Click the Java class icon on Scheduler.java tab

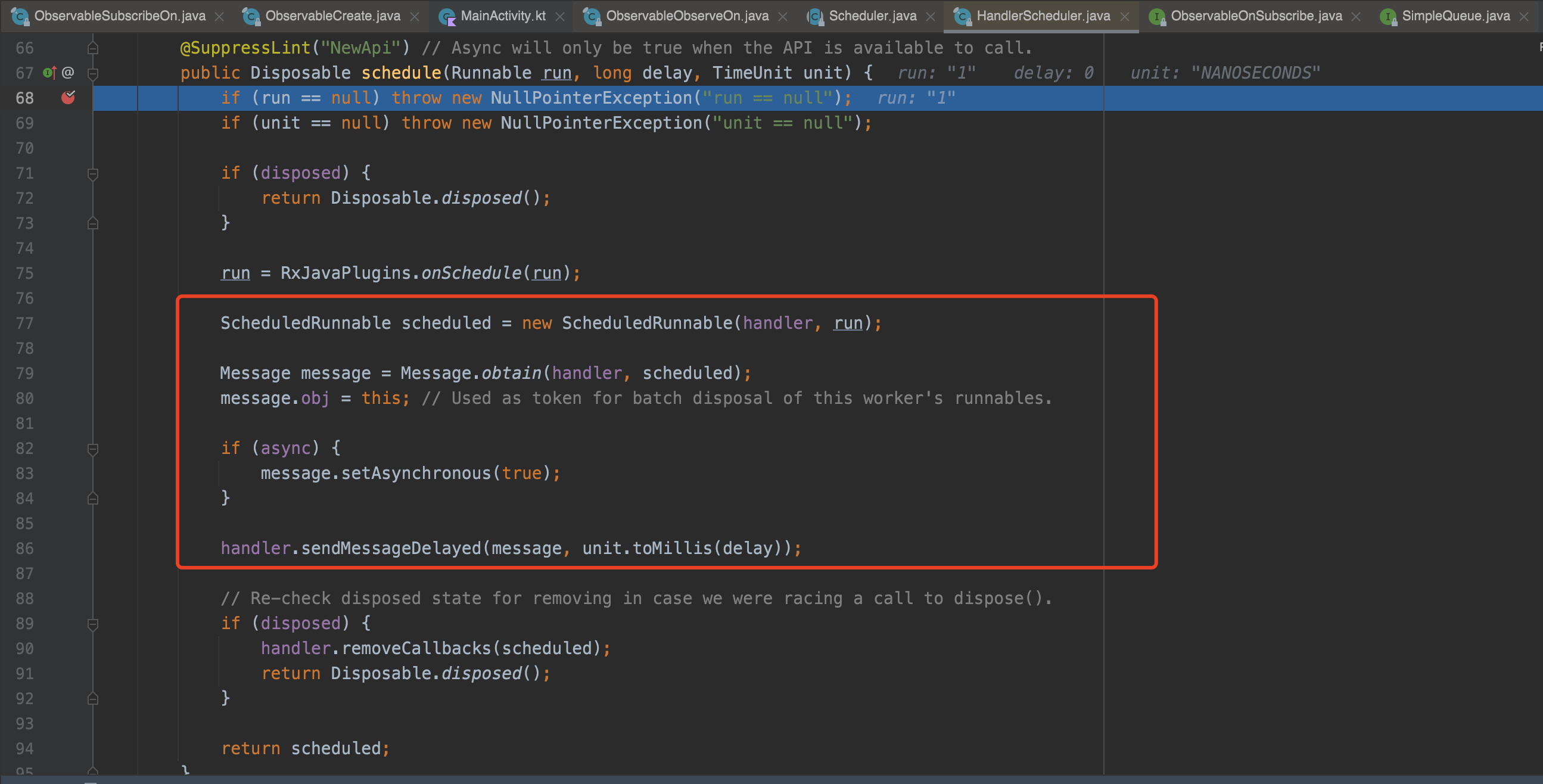pyautogui.click(x=814, y=16)
